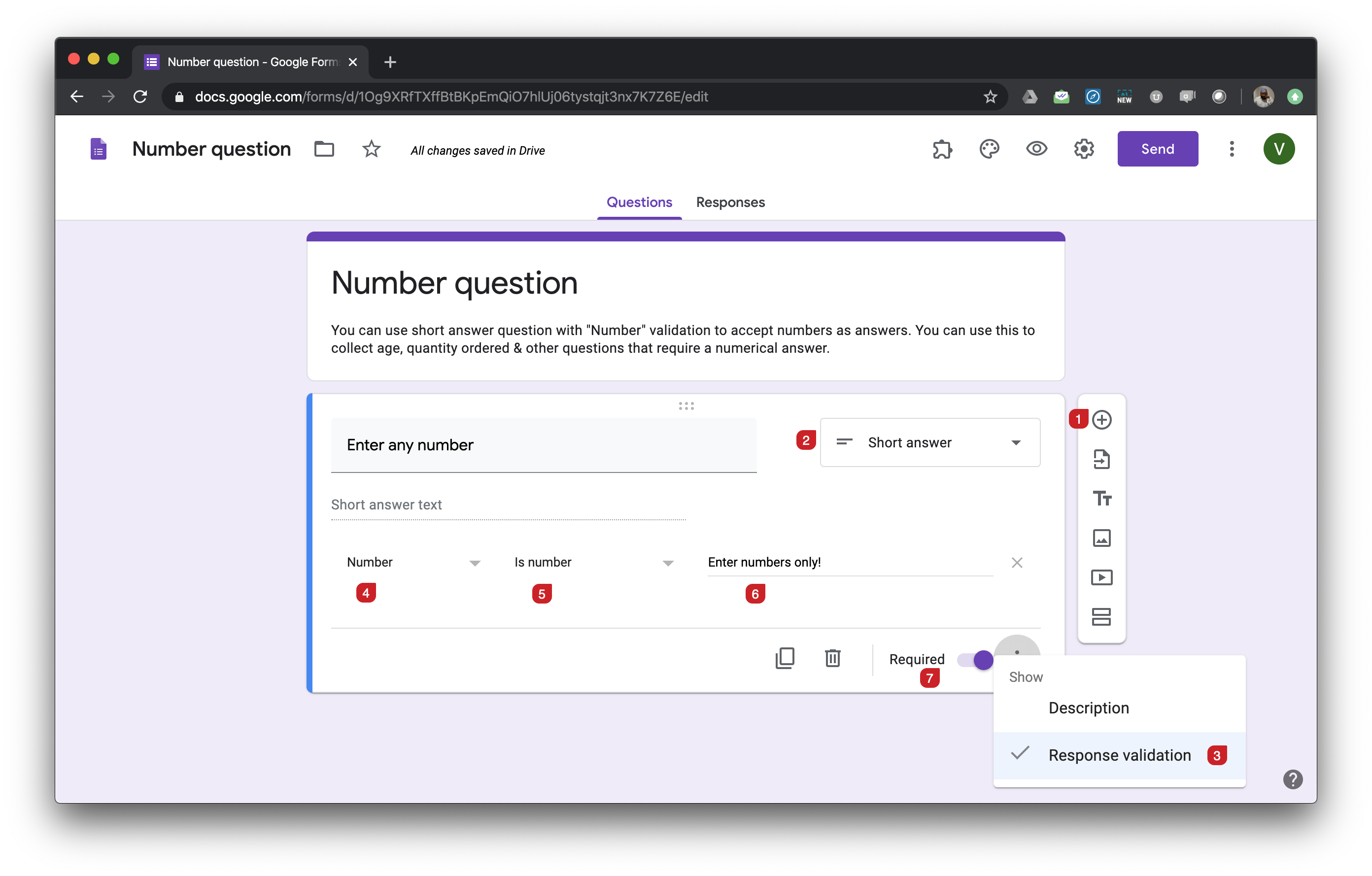
Task: Click the Enter any number question field
Action: (x=543, y=445)
